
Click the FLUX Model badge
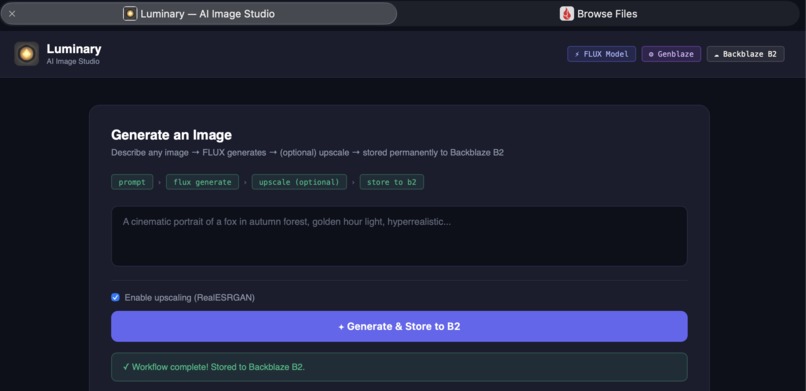click(x=601, y=54)
